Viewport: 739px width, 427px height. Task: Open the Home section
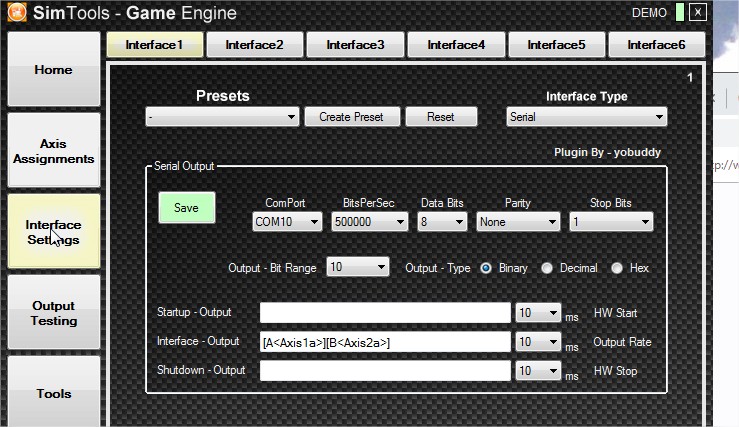tap(54, 69)
